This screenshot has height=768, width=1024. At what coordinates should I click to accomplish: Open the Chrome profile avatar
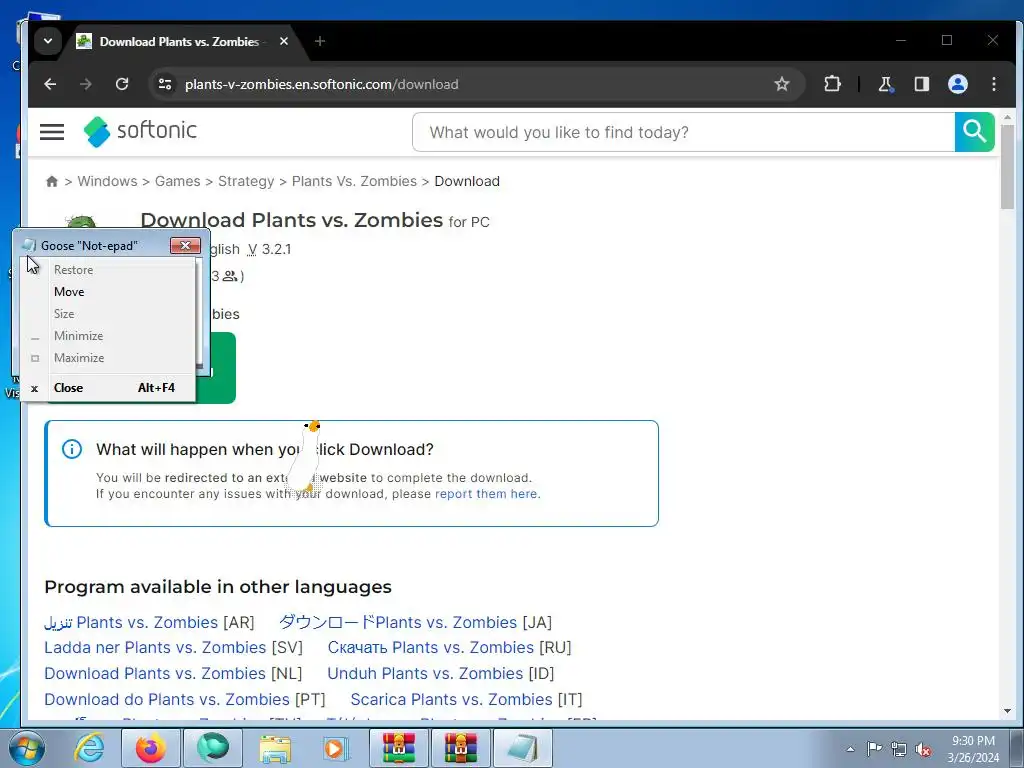coord(957,84)
